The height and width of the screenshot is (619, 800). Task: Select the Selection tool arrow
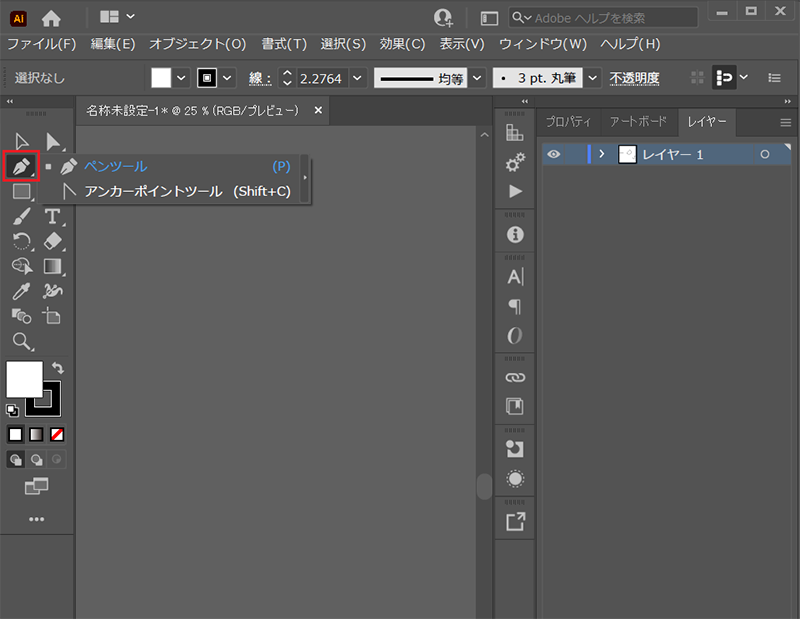pos(21,141)
